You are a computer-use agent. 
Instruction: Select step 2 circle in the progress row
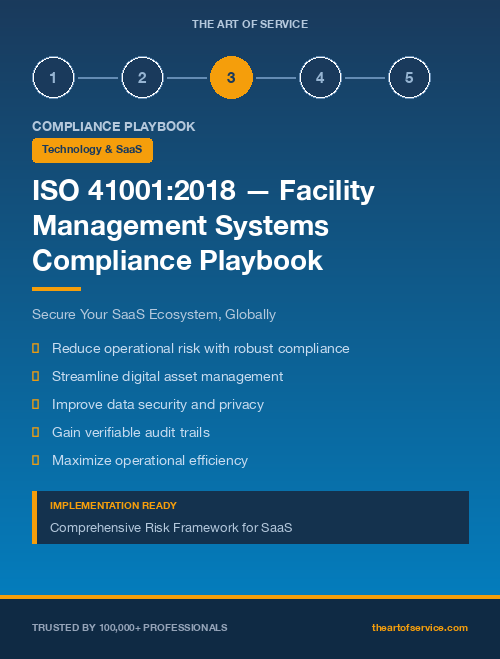[142, 78]
